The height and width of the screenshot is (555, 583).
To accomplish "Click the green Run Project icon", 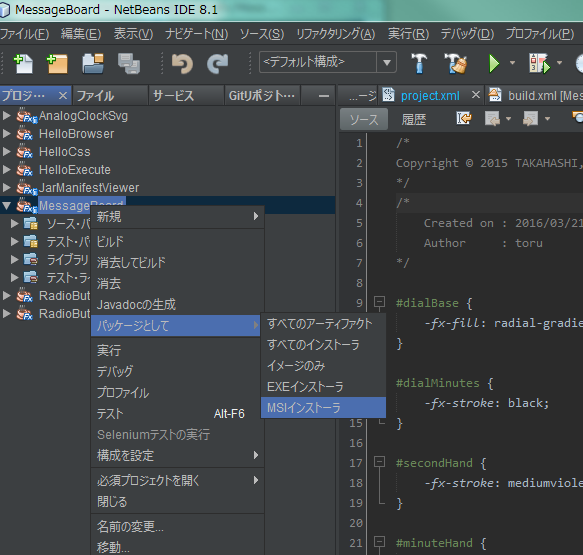I will [x=494, y=63].
